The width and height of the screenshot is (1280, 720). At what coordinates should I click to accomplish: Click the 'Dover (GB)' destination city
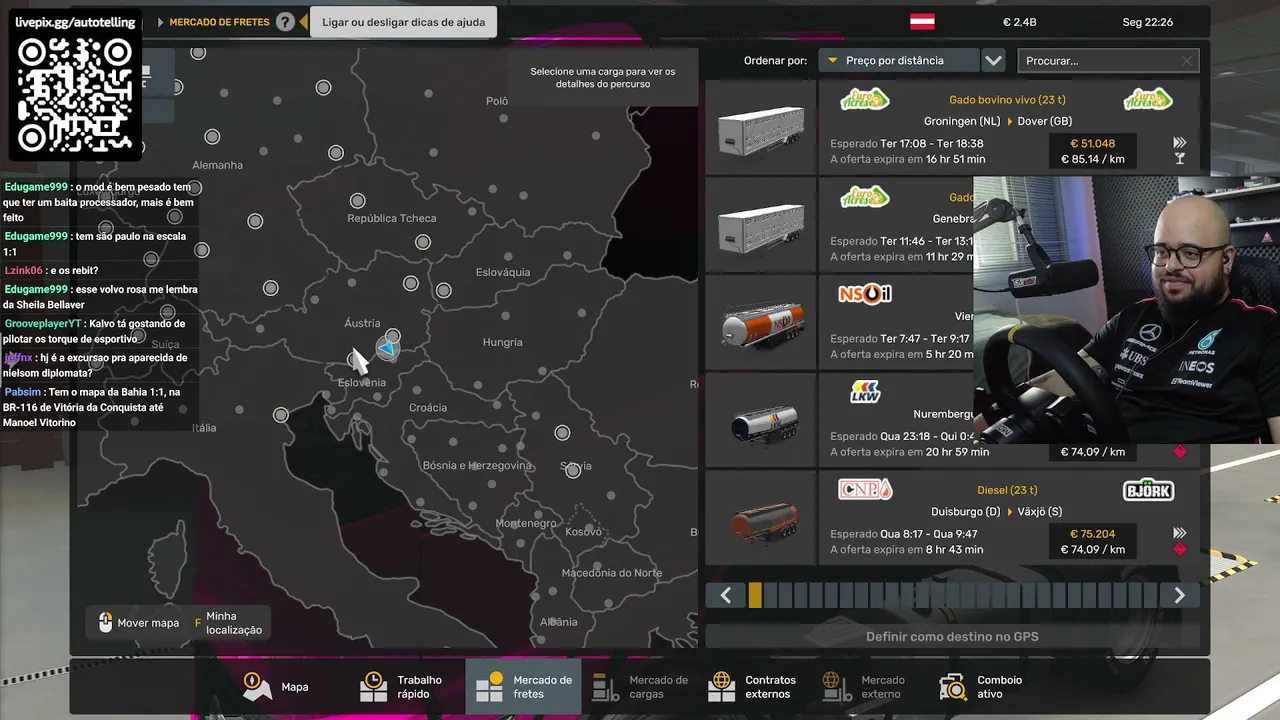(x=1045, y=121)
